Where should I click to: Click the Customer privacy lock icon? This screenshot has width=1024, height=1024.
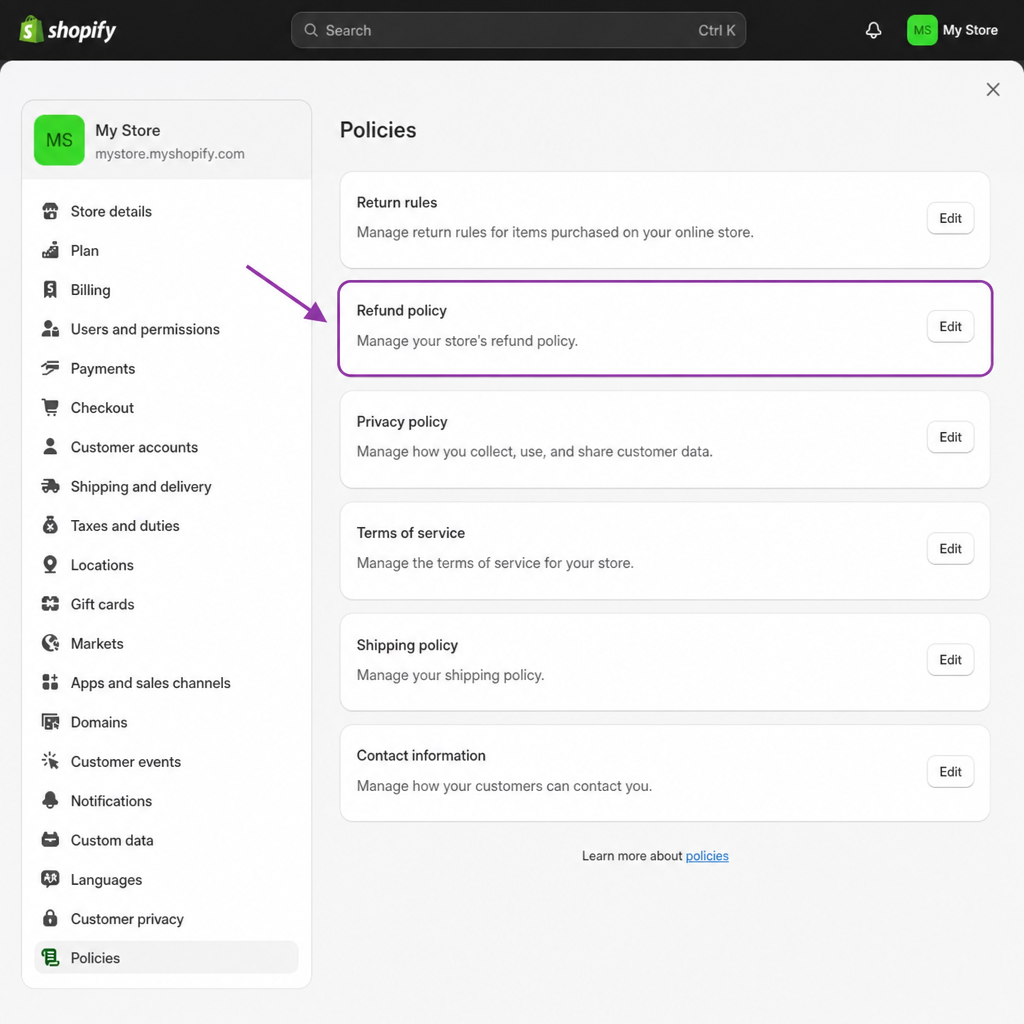(x=50, y=918)
